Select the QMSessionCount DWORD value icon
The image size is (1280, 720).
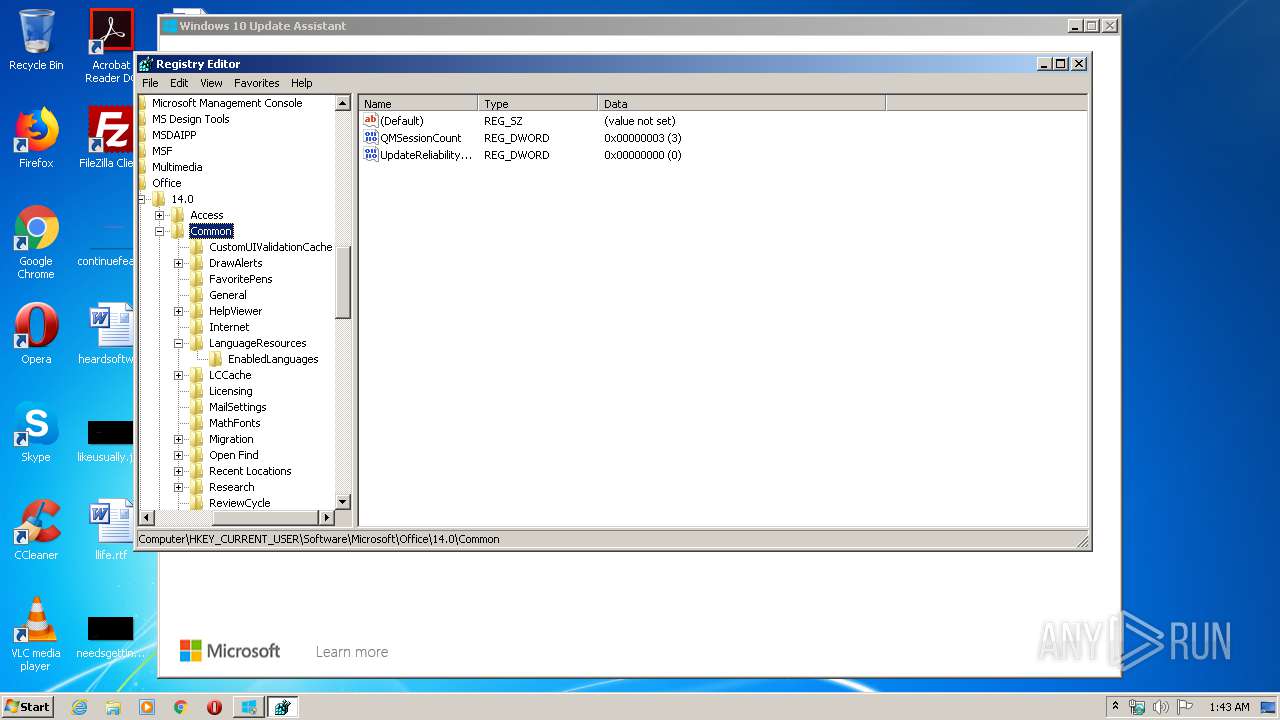tap(371, 138)
